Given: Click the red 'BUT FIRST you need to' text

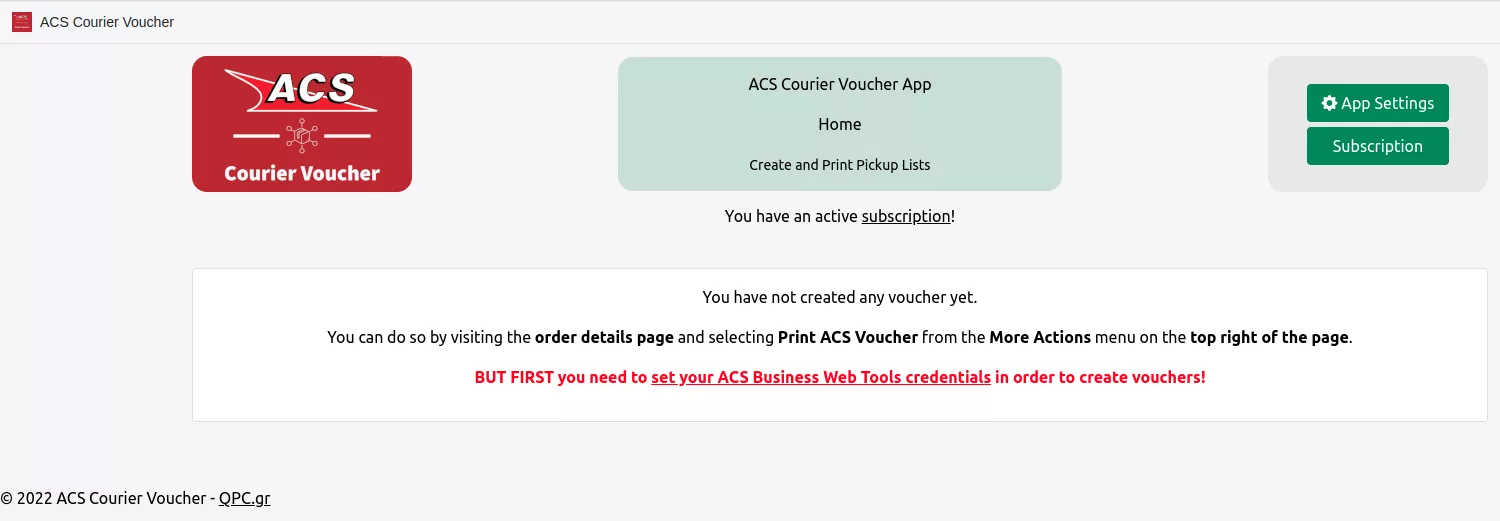Looking at the screenshot, I should 561,378.
